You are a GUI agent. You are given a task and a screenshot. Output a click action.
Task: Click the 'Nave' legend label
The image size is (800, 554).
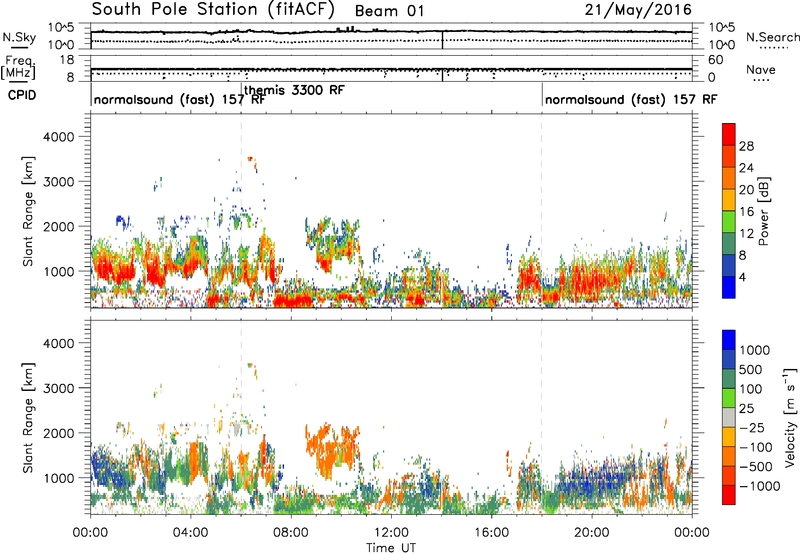point(761,70)
